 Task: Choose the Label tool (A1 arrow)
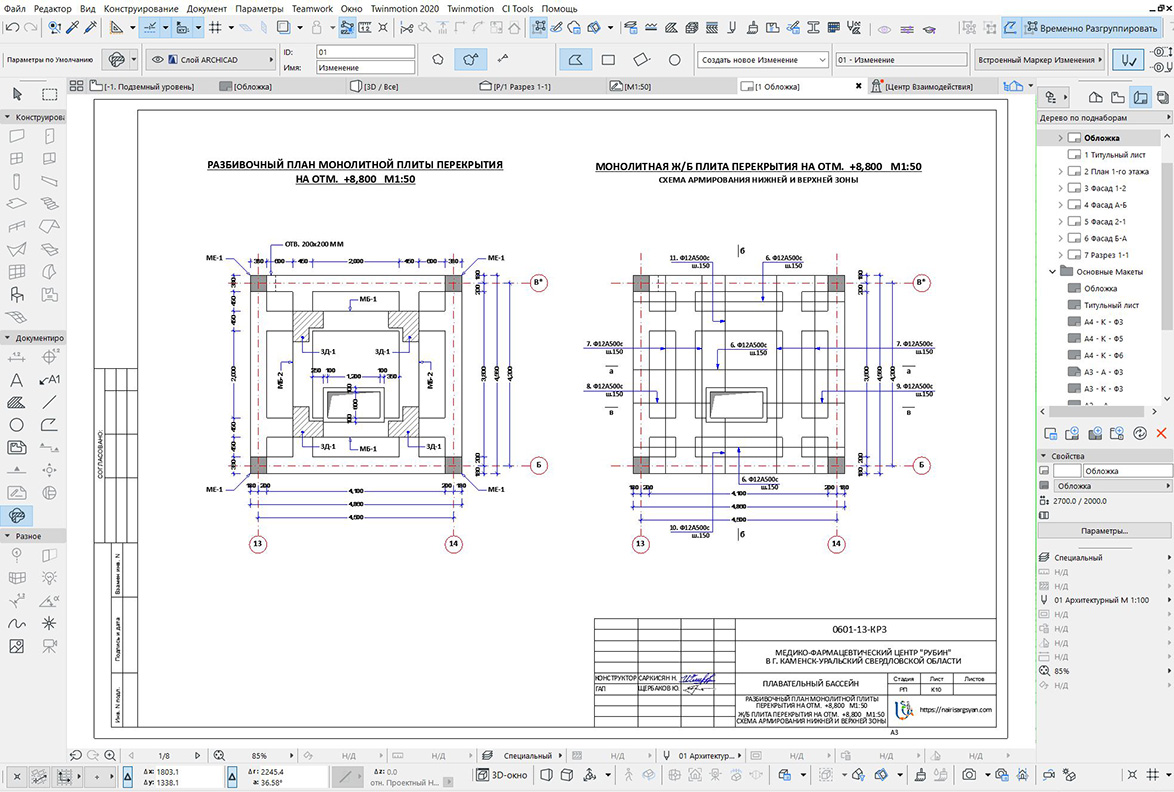49,380
